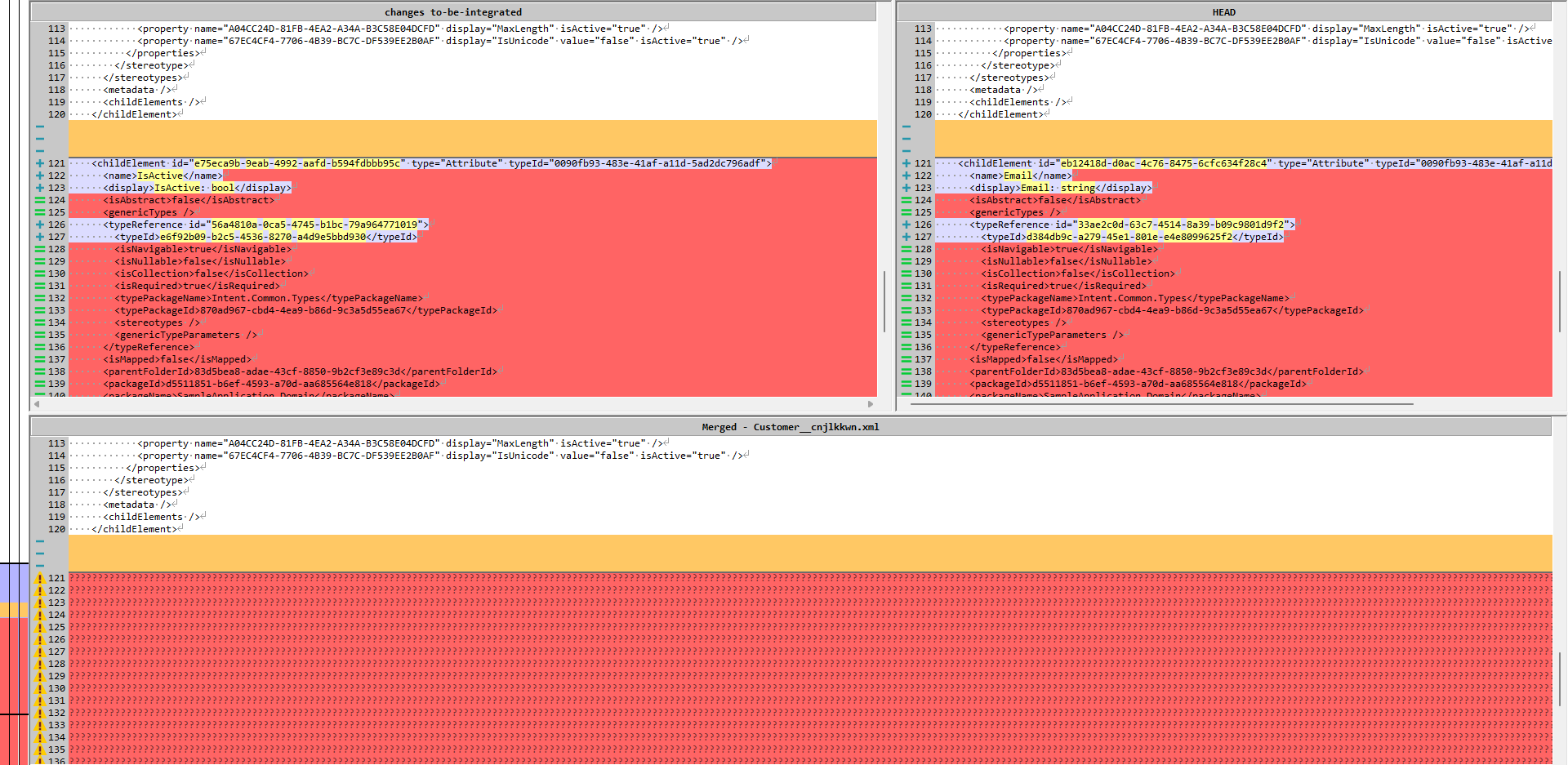Click the orange empty block in the Merged pane
The height and width of the screenshot is (765, 1568).
point(810,554)
